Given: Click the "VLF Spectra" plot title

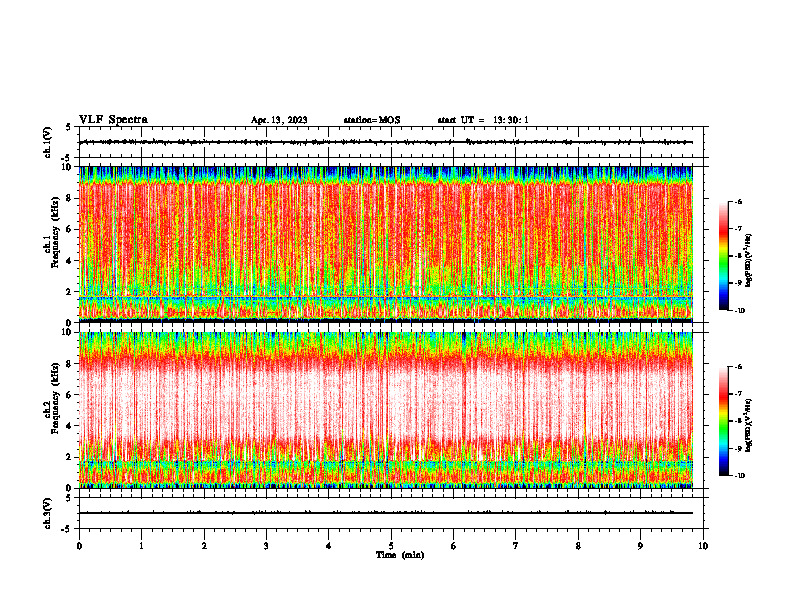Looking at the screenshot, I should point(113,119).
